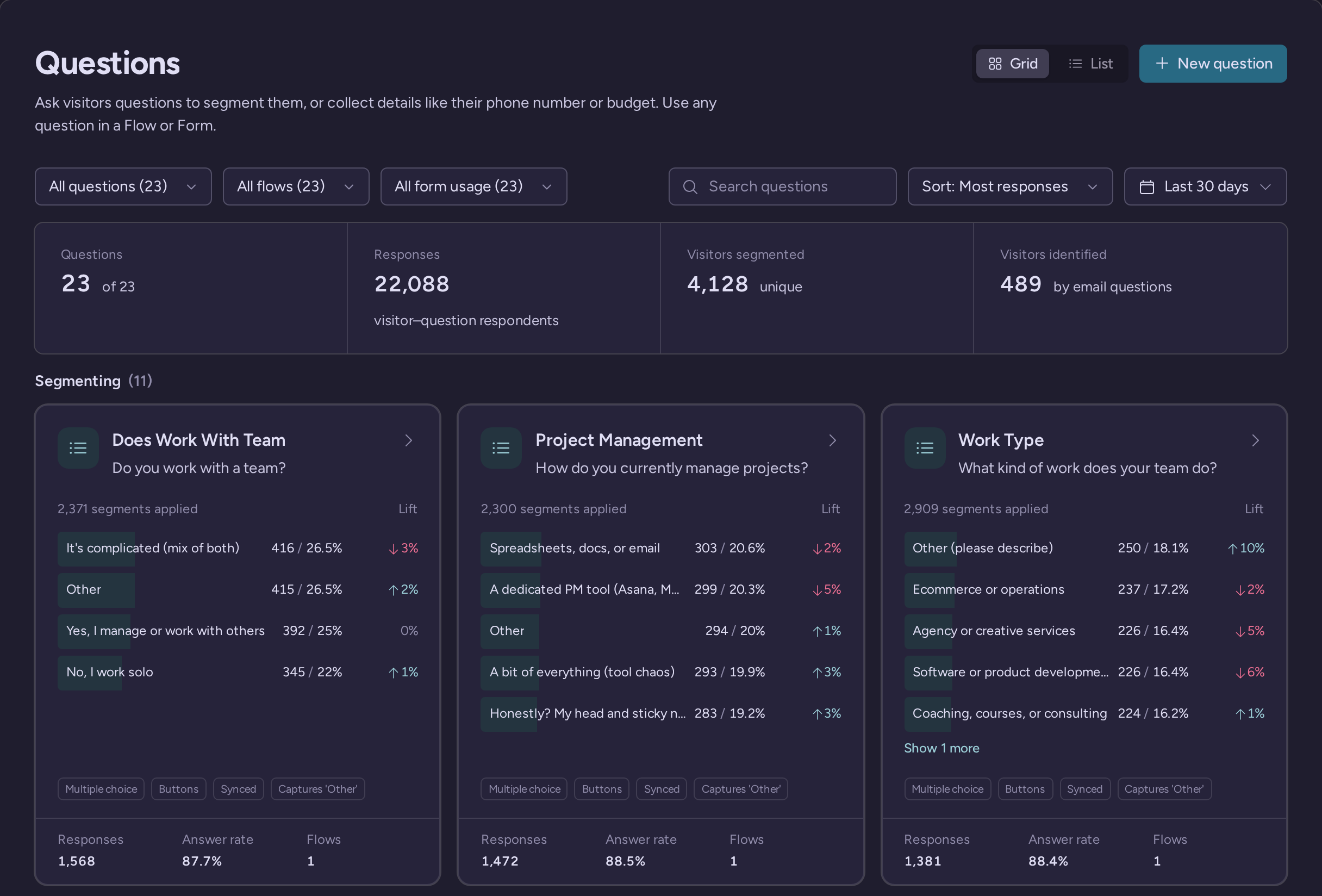Open the All flows (23) dropdown

pyautogui.click(x=296, y=186)
